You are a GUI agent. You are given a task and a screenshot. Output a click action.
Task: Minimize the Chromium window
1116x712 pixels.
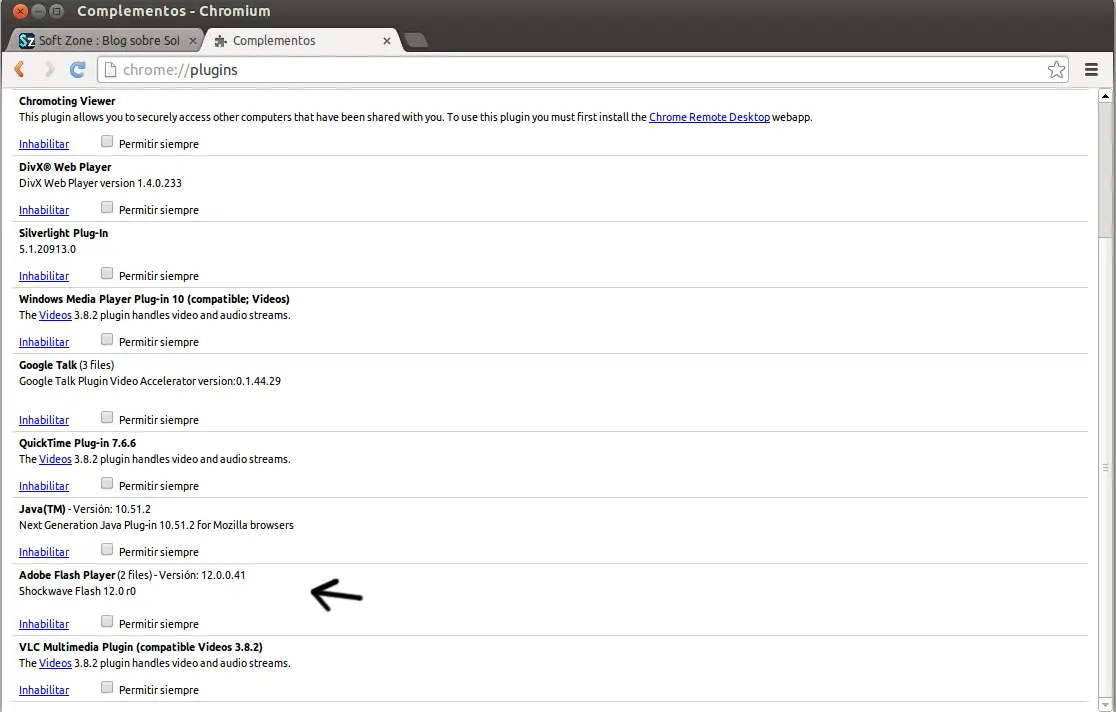tap(39, 11)
